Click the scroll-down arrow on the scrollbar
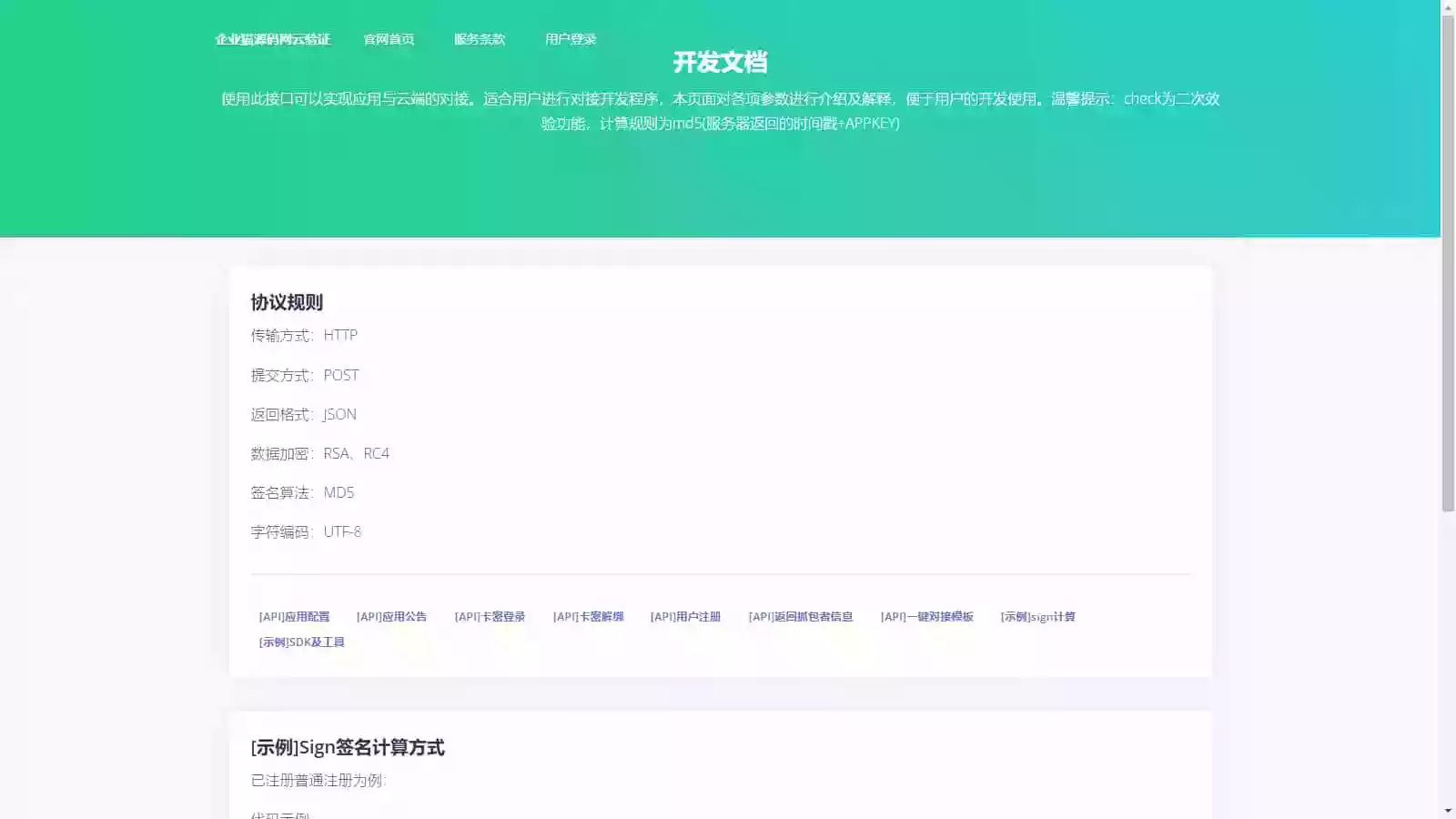Image resolution: width=1456 pixels, height=819 pixels. (1449, 811)
